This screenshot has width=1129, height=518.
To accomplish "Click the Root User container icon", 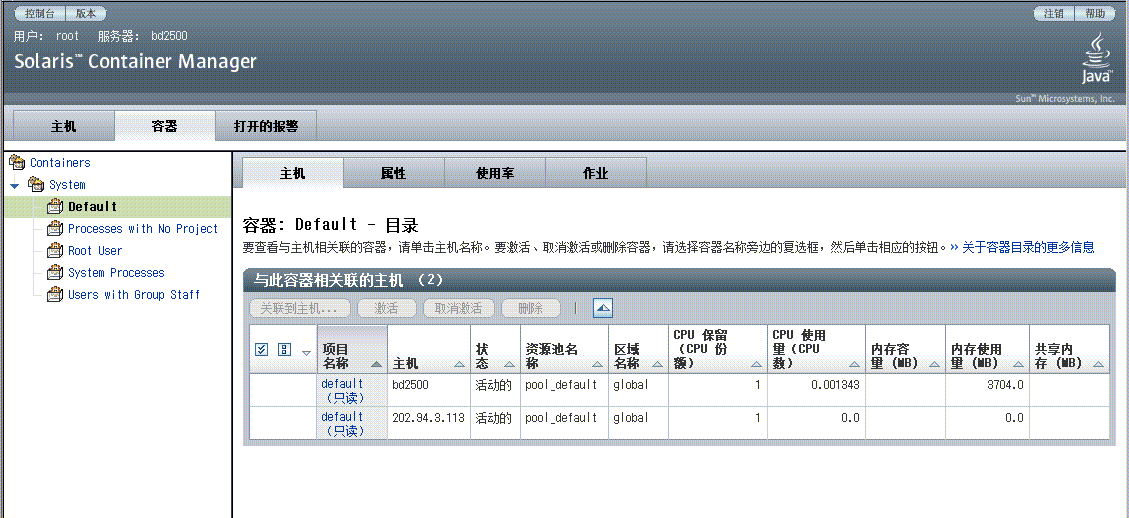I will [x=55, y=251].
